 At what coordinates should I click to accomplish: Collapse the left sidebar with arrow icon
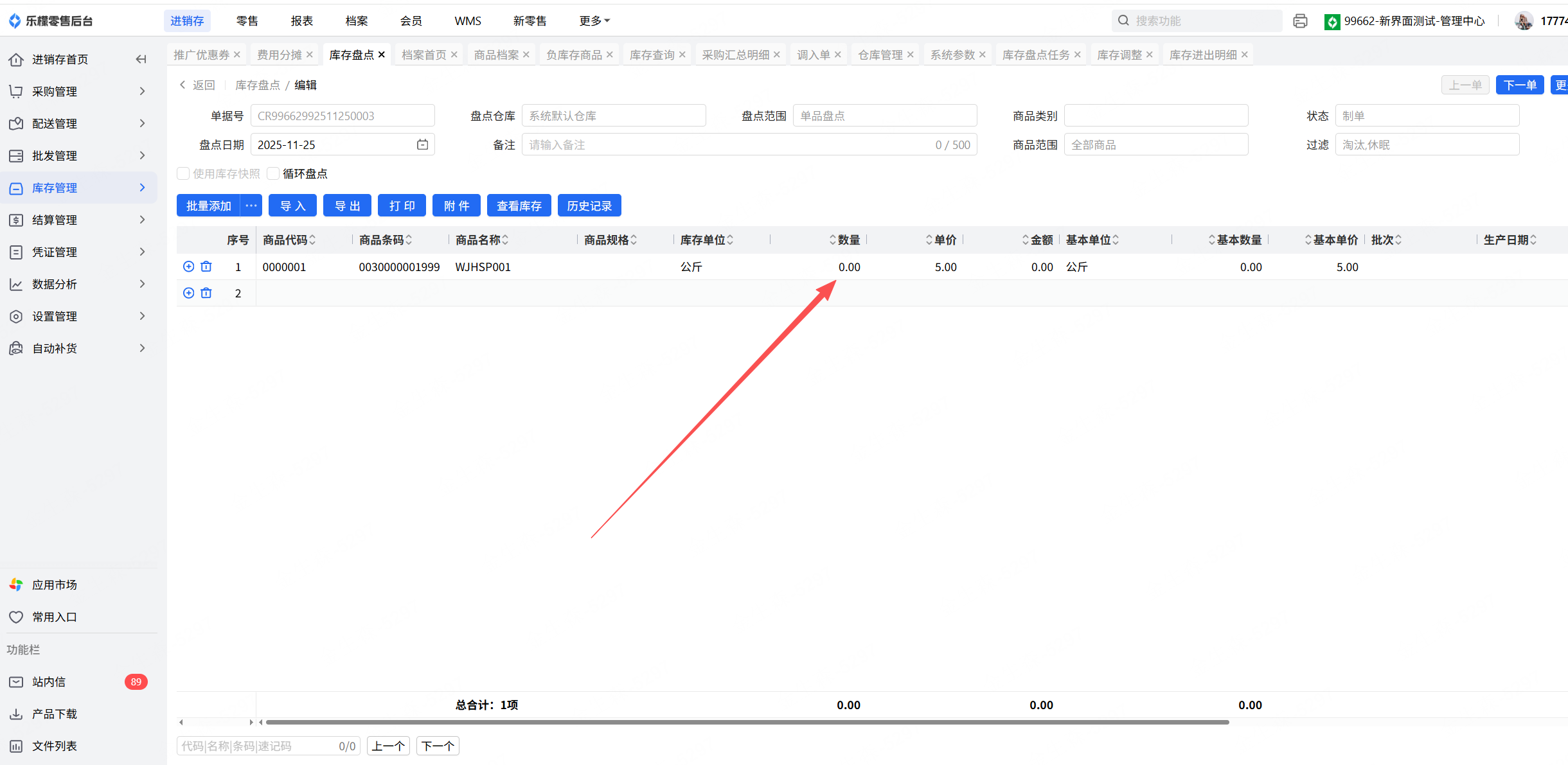(141, 59)
